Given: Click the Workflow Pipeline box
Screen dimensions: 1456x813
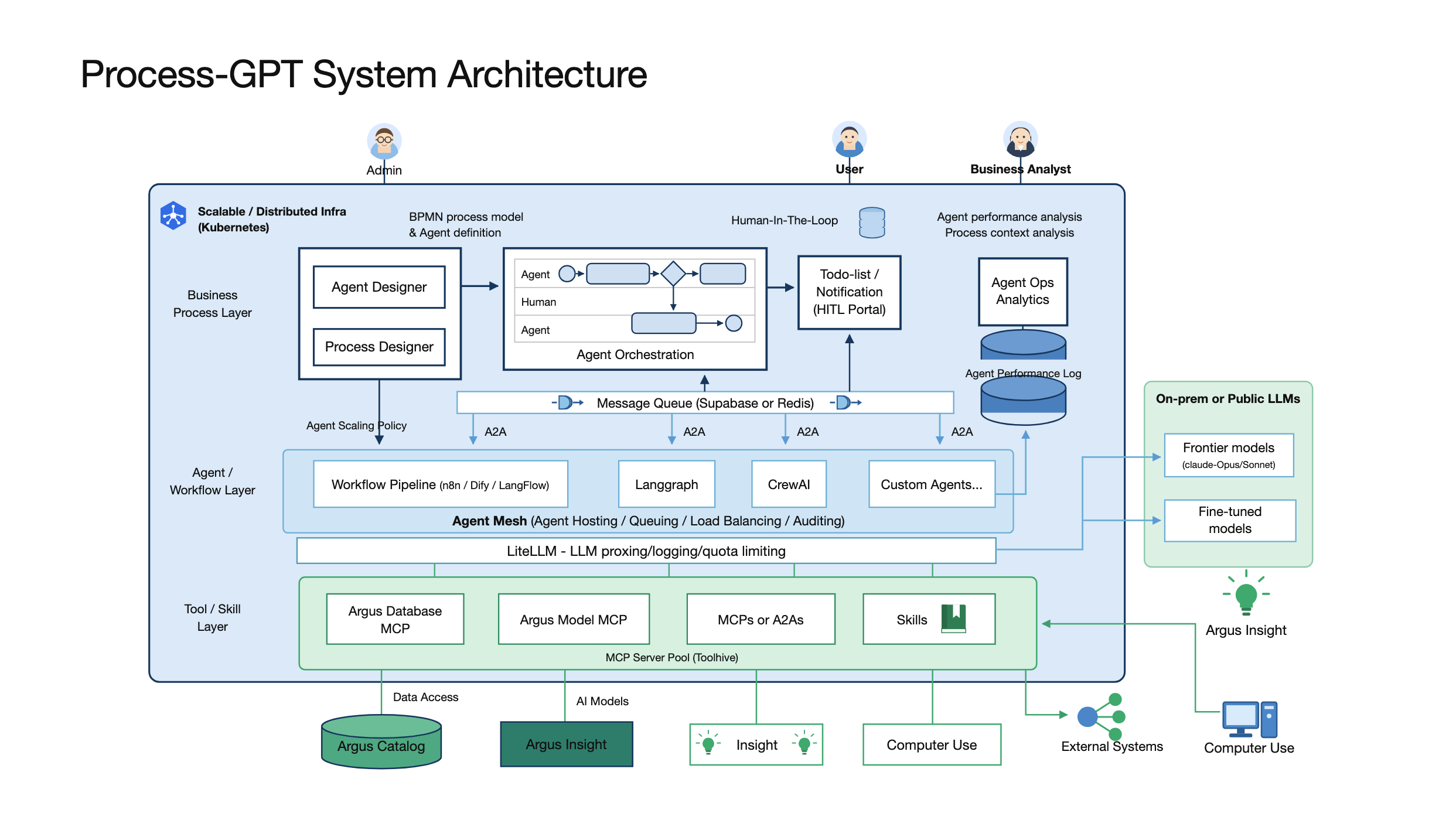Looking at the screenshot, I should [440, 484].
